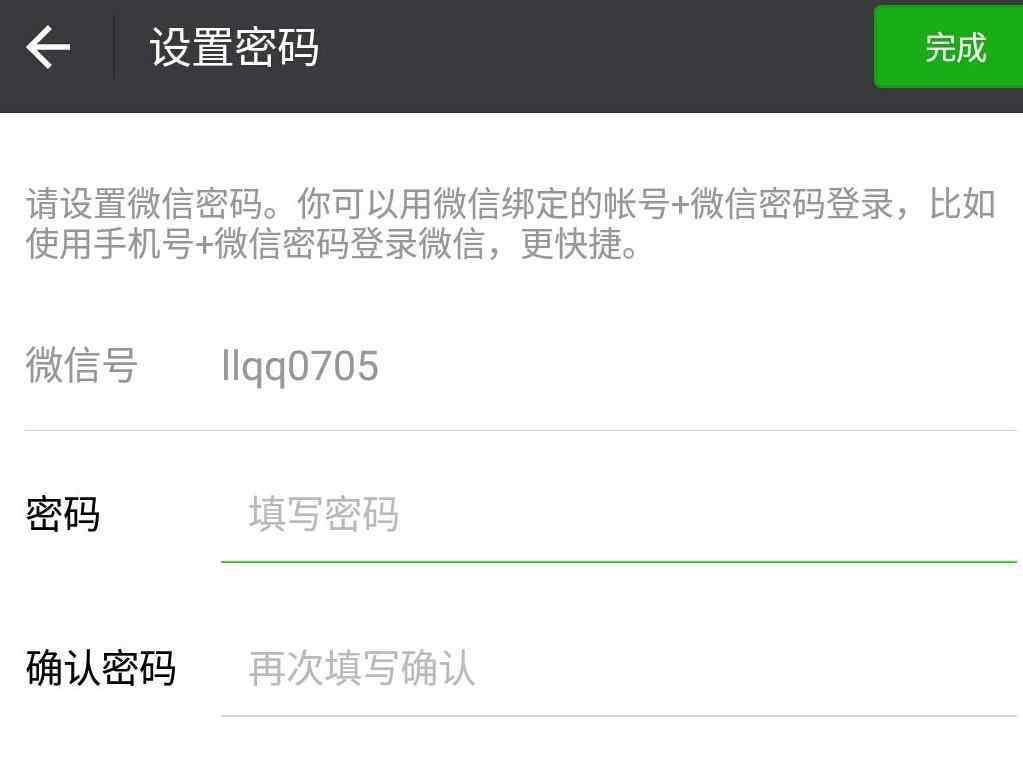The height and width of the screenshot is (764, 1023).
Task: Click the 更快捷 text ending the description
Action: click(x=578, y=245)
